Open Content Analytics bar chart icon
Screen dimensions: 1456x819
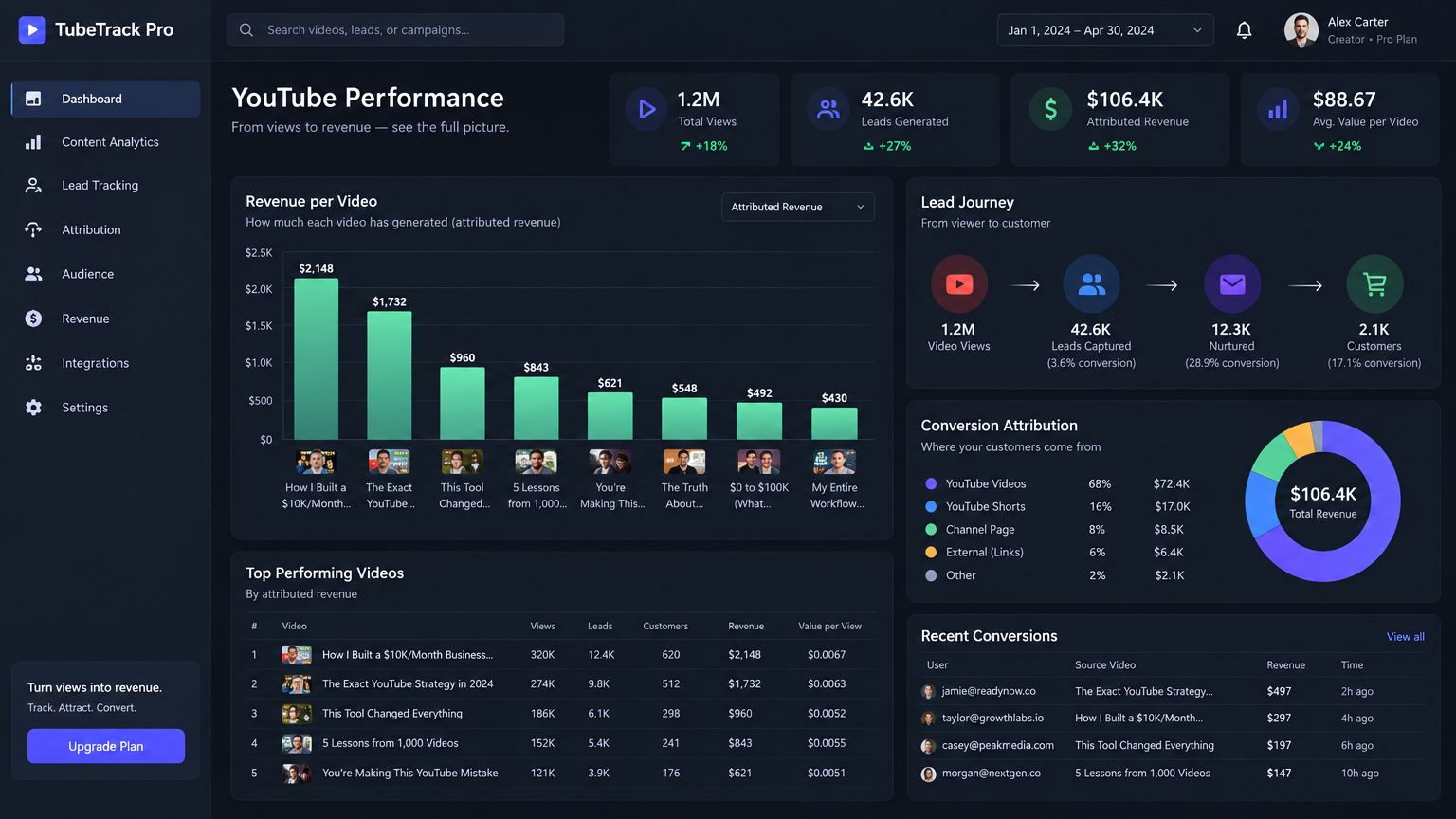click(x=33, y=142)
